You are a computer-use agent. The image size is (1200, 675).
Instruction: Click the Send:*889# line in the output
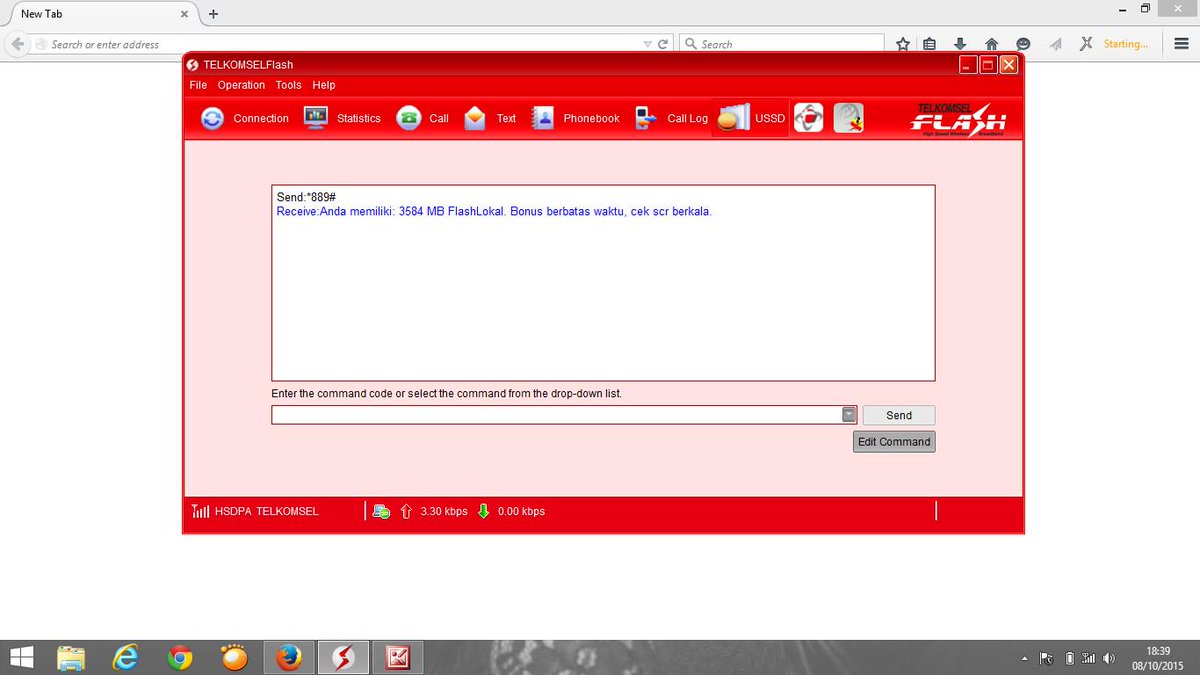[x=305, y=198]
